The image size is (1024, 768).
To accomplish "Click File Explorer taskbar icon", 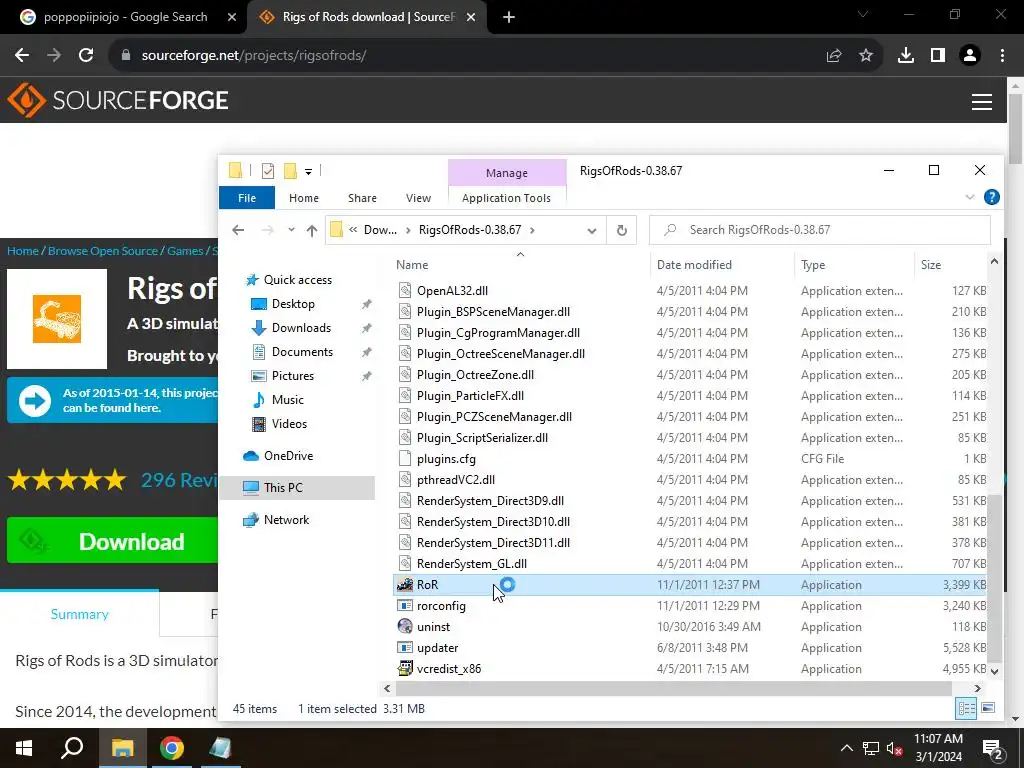I will [x=123, y=748].
